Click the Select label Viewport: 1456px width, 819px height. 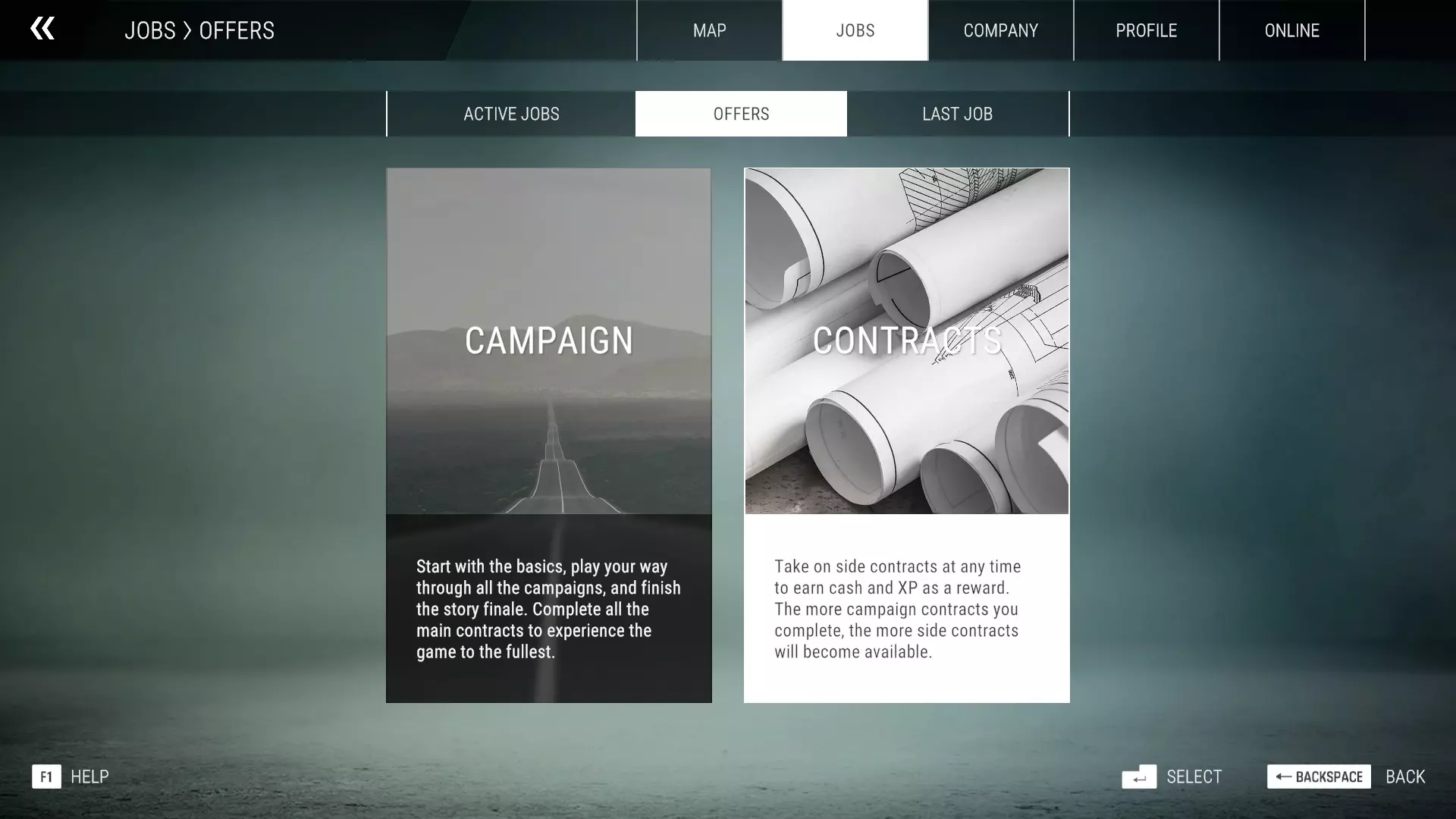[x=1194, y=777]
